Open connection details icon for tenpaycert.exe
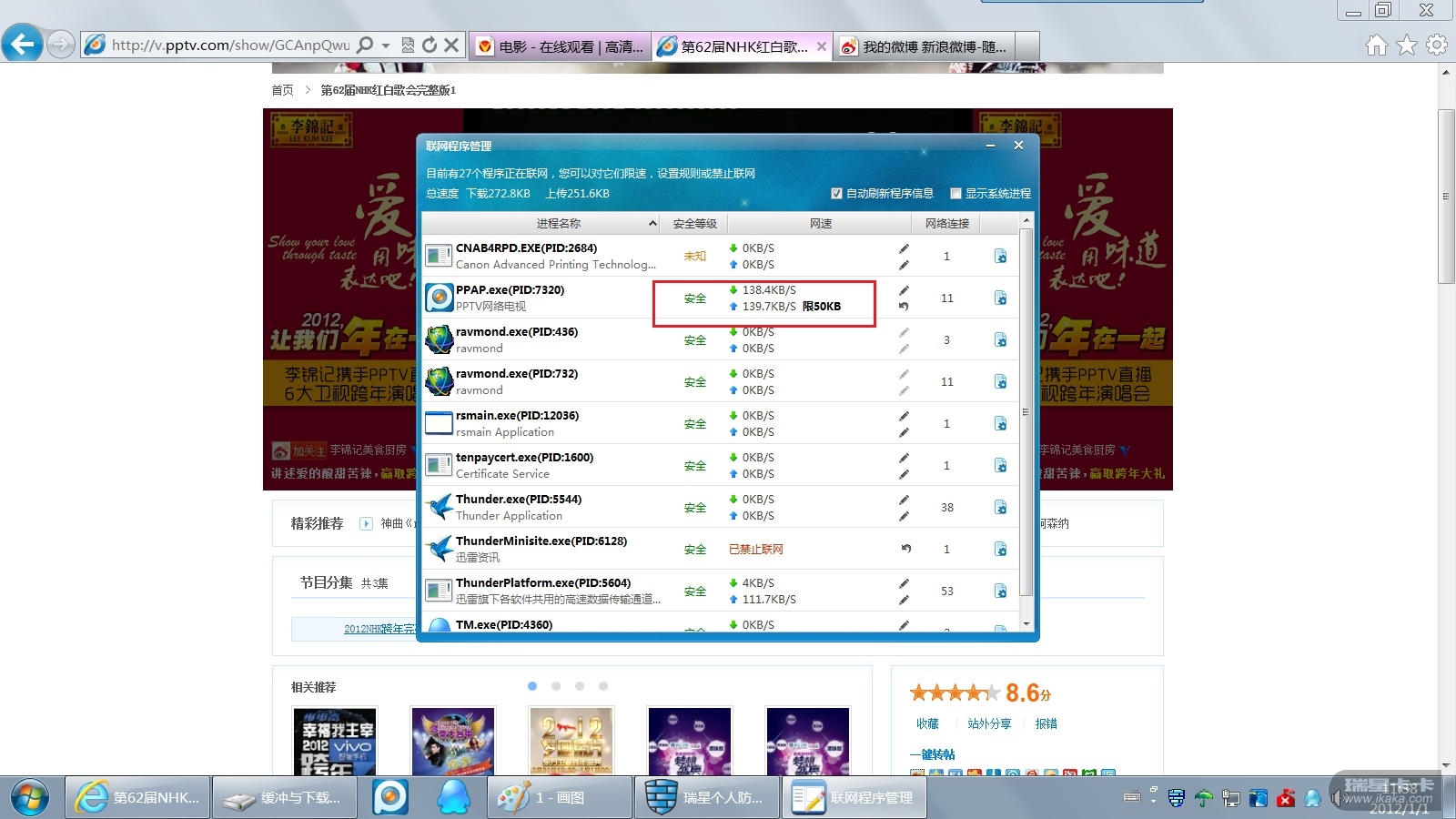 (1000, 465)
